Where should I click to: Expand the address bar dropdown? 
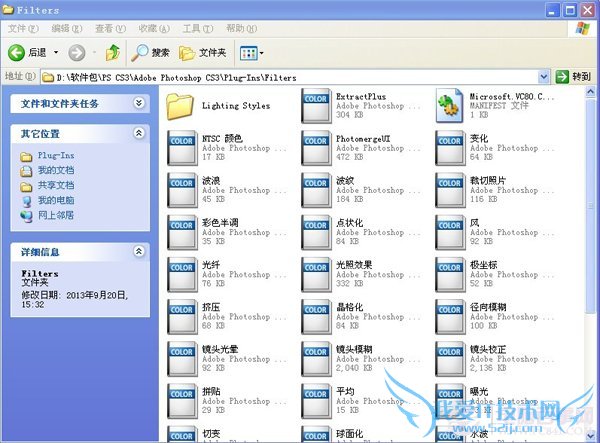544,77
